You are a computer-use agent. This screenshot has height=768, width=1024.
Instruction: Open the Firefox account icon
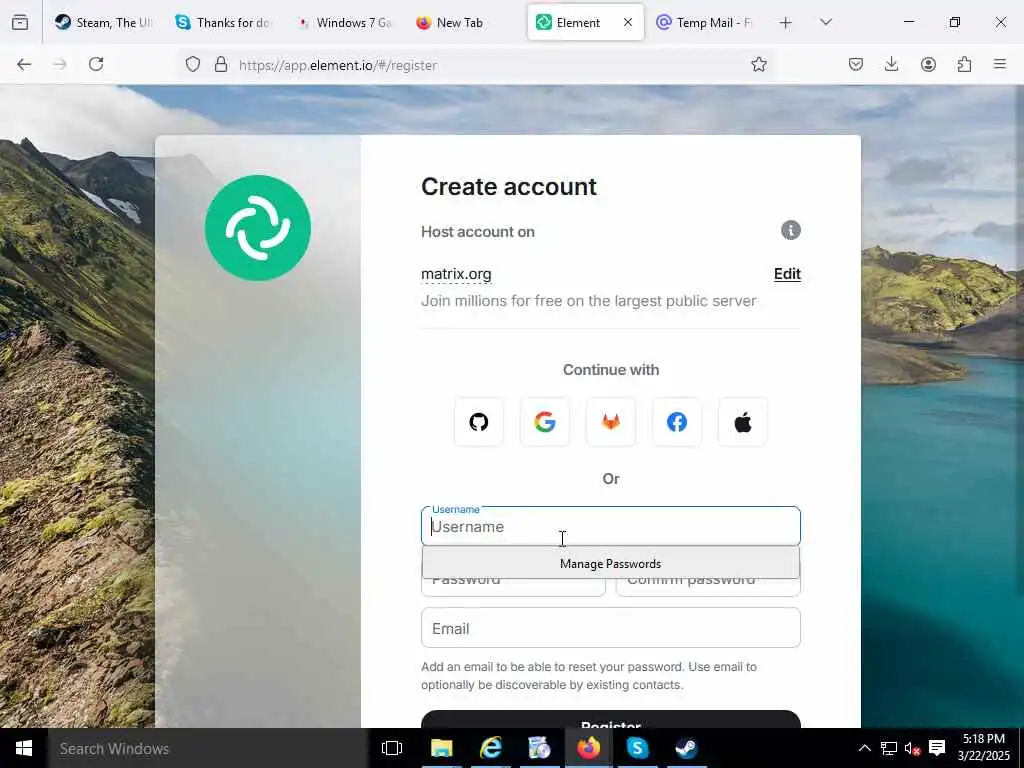tap(928, 64)
